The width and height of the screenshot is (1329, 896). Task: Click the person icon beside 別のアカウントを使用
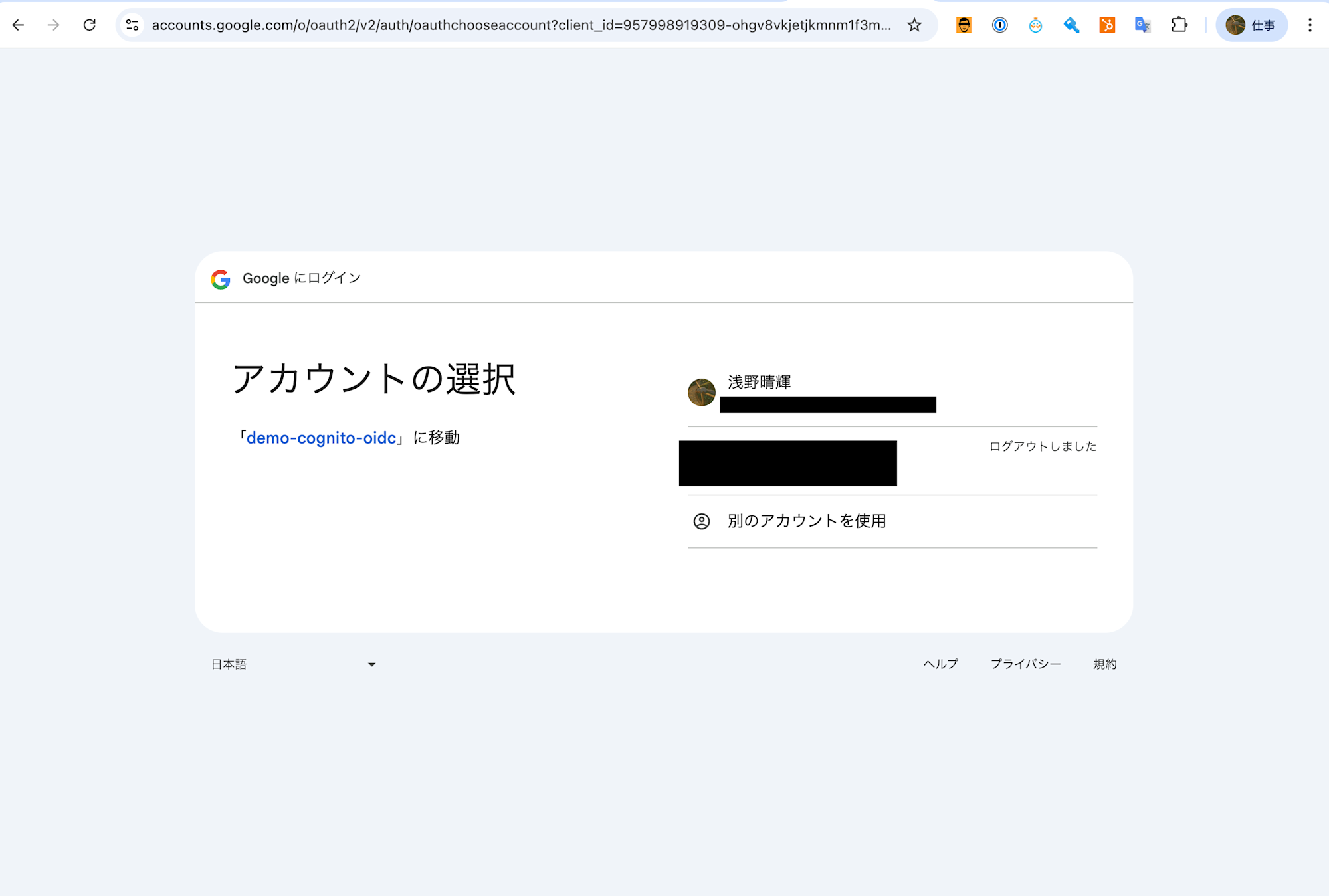(702, 521)
